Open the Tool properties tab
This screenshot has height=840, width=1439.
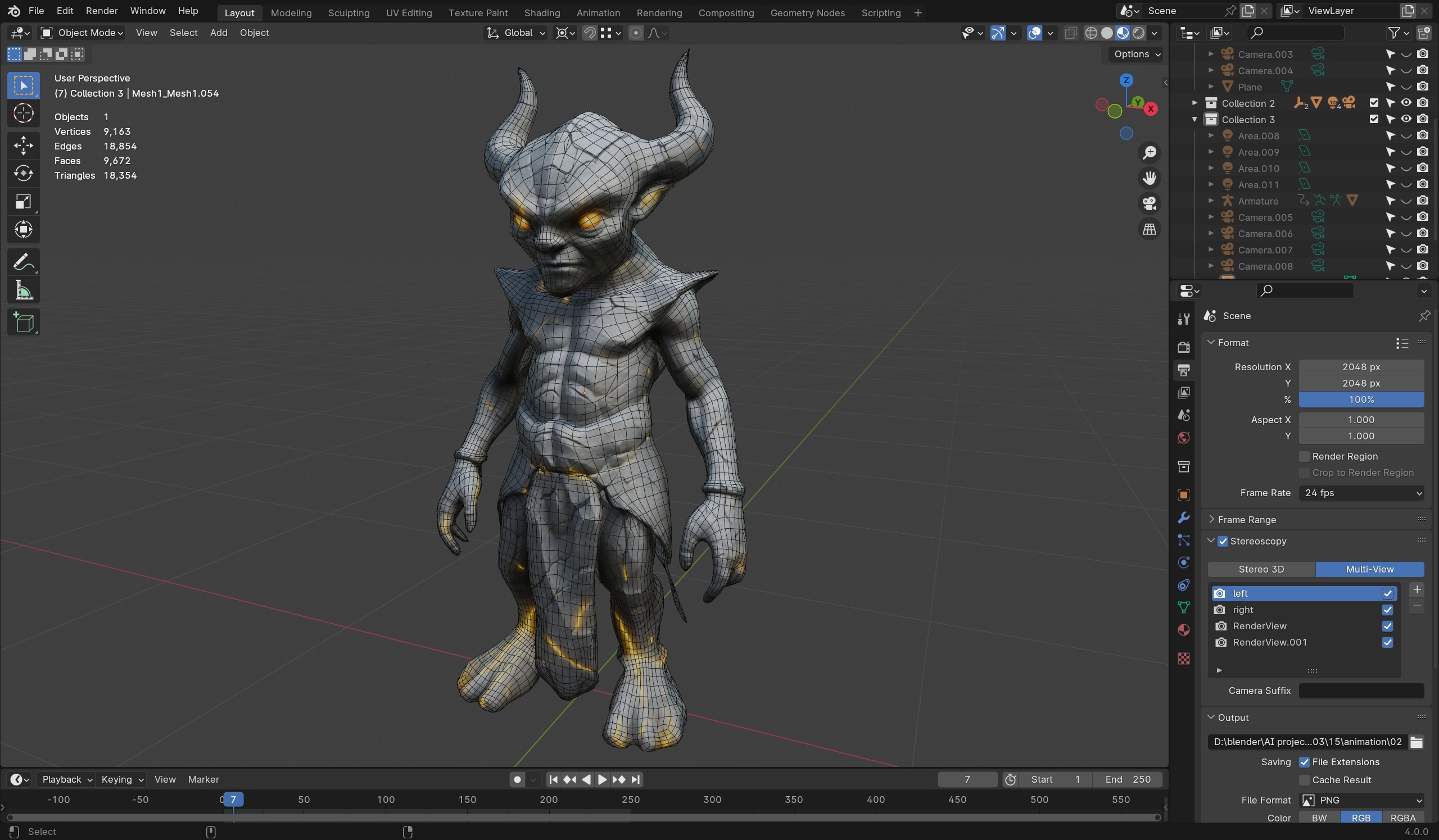click(x=1183, y=319)
